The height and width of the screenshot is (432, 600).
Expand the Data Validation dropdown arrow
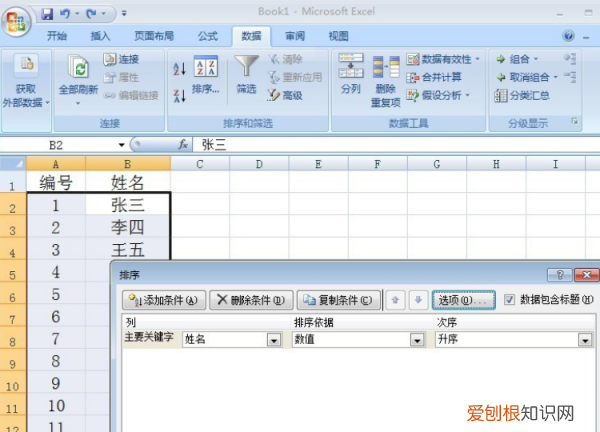(x=478, y=59)
